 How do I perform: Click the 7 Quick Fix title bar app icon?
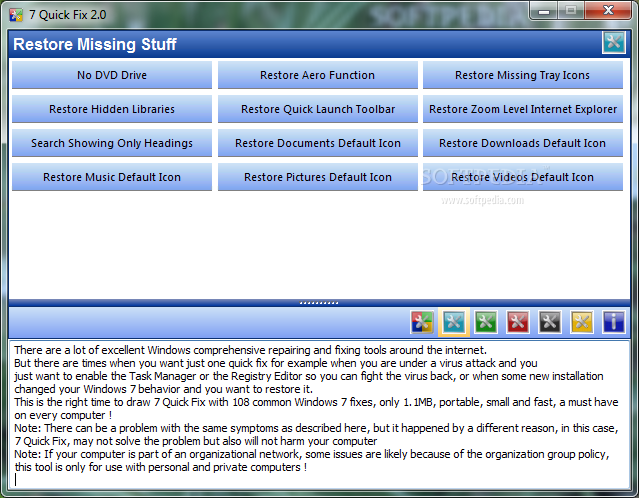(16, 15)
